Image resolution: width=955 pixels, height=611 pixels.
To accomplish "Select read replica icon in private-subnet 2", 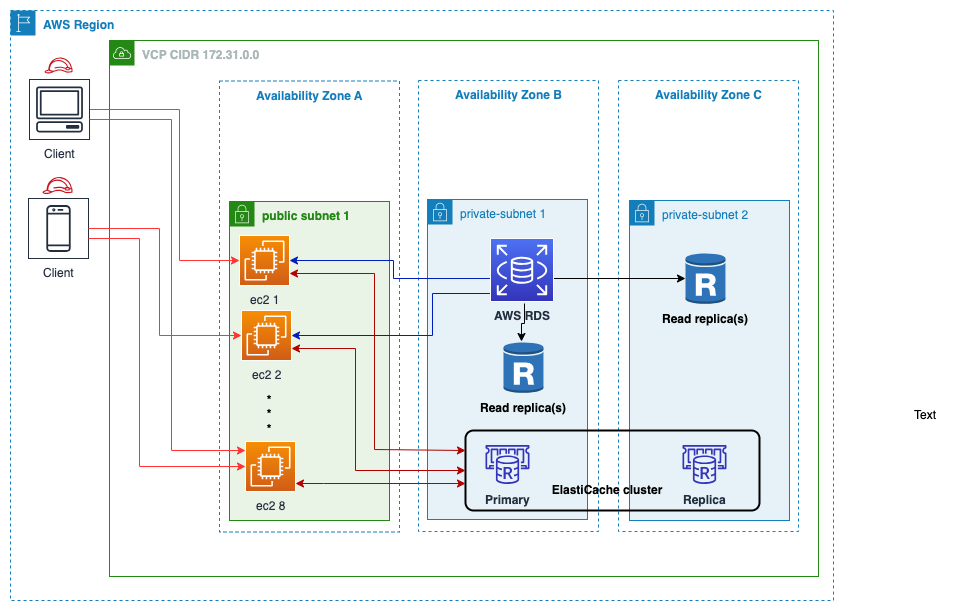I will point(705,278).
